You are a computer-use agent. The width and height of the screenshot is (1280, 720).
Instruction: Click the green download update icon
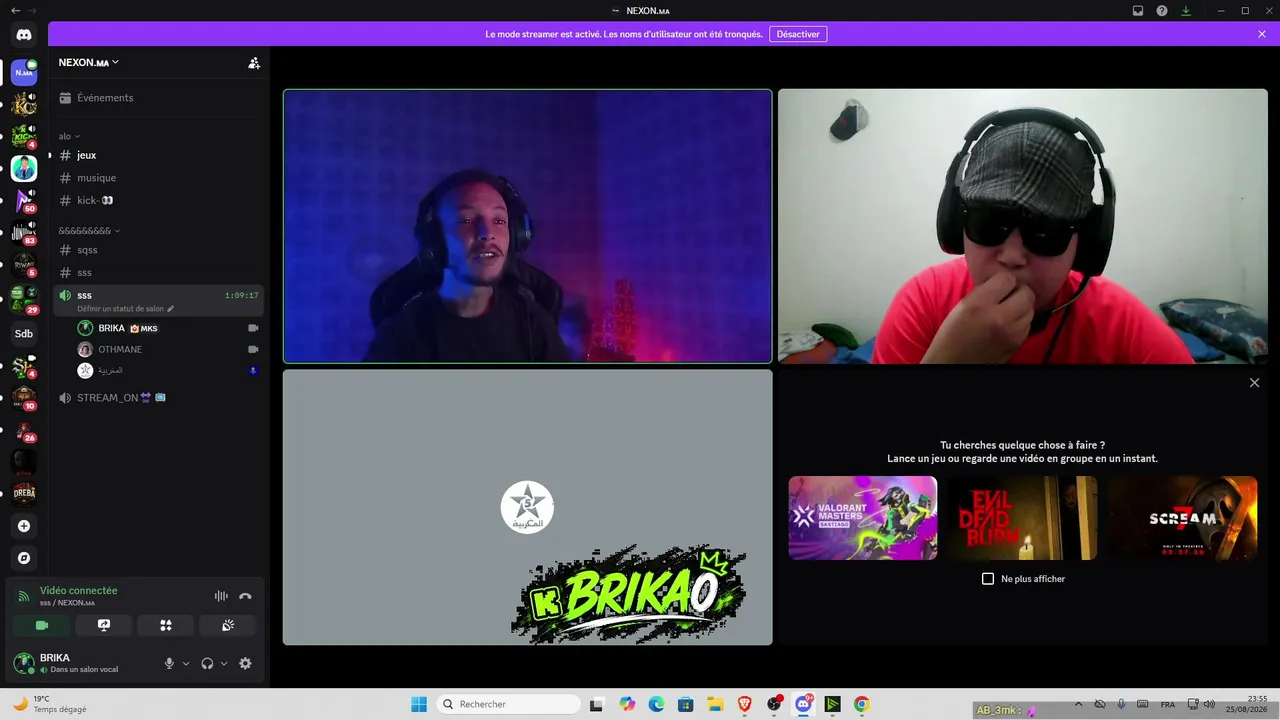pyautogui.click(x=1186, y=11)
